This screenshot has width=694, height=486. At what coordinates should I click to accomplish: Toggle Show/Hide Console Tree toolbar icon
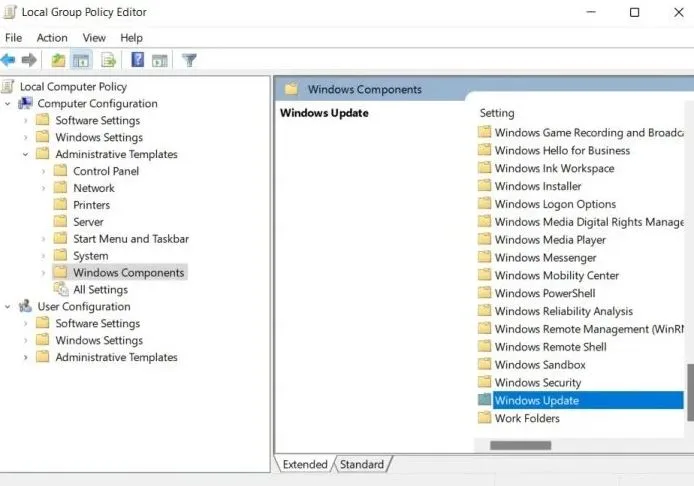click(81, 60)
